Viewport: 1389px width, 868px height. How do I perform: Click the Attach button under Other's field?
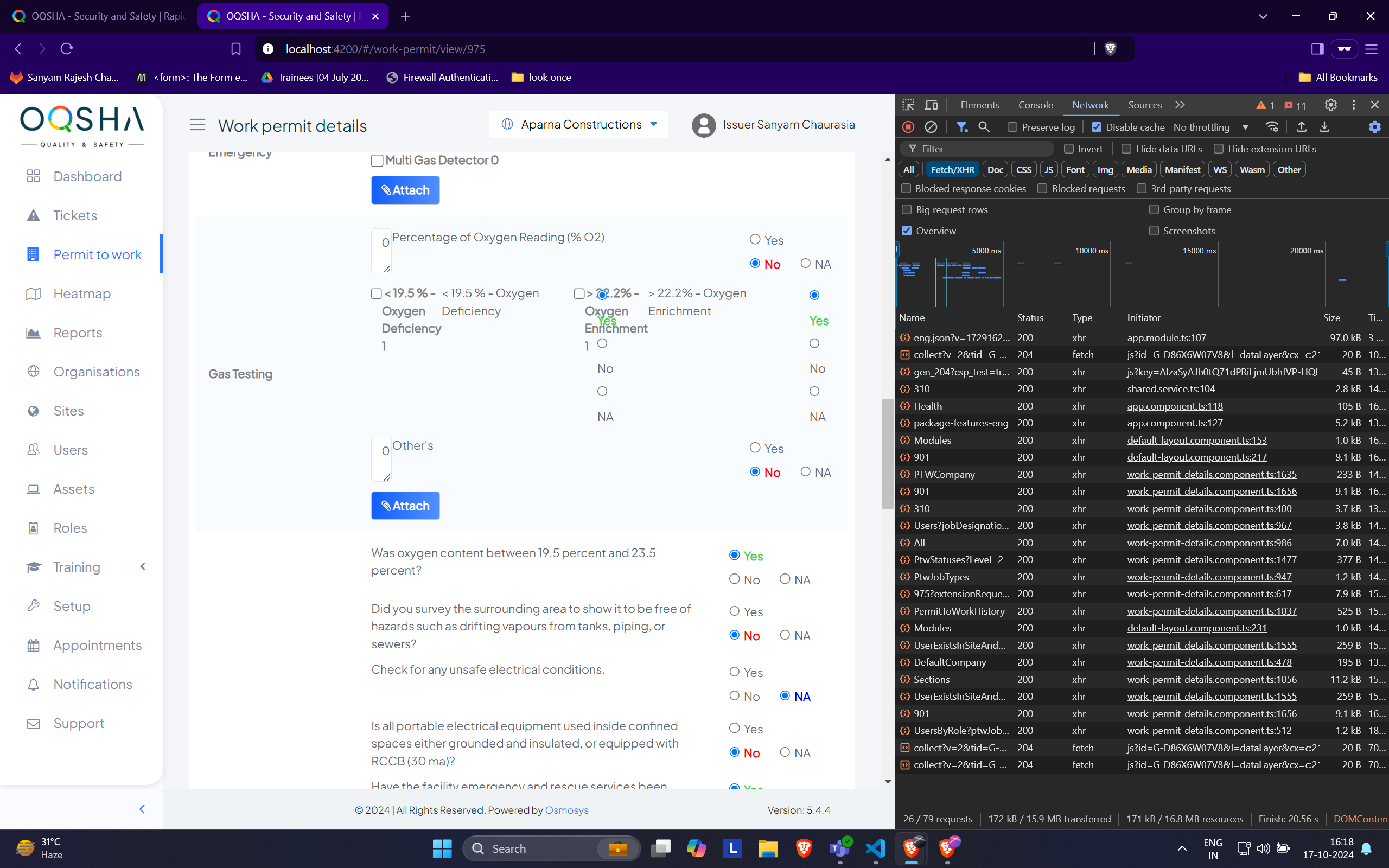(405, 506)
